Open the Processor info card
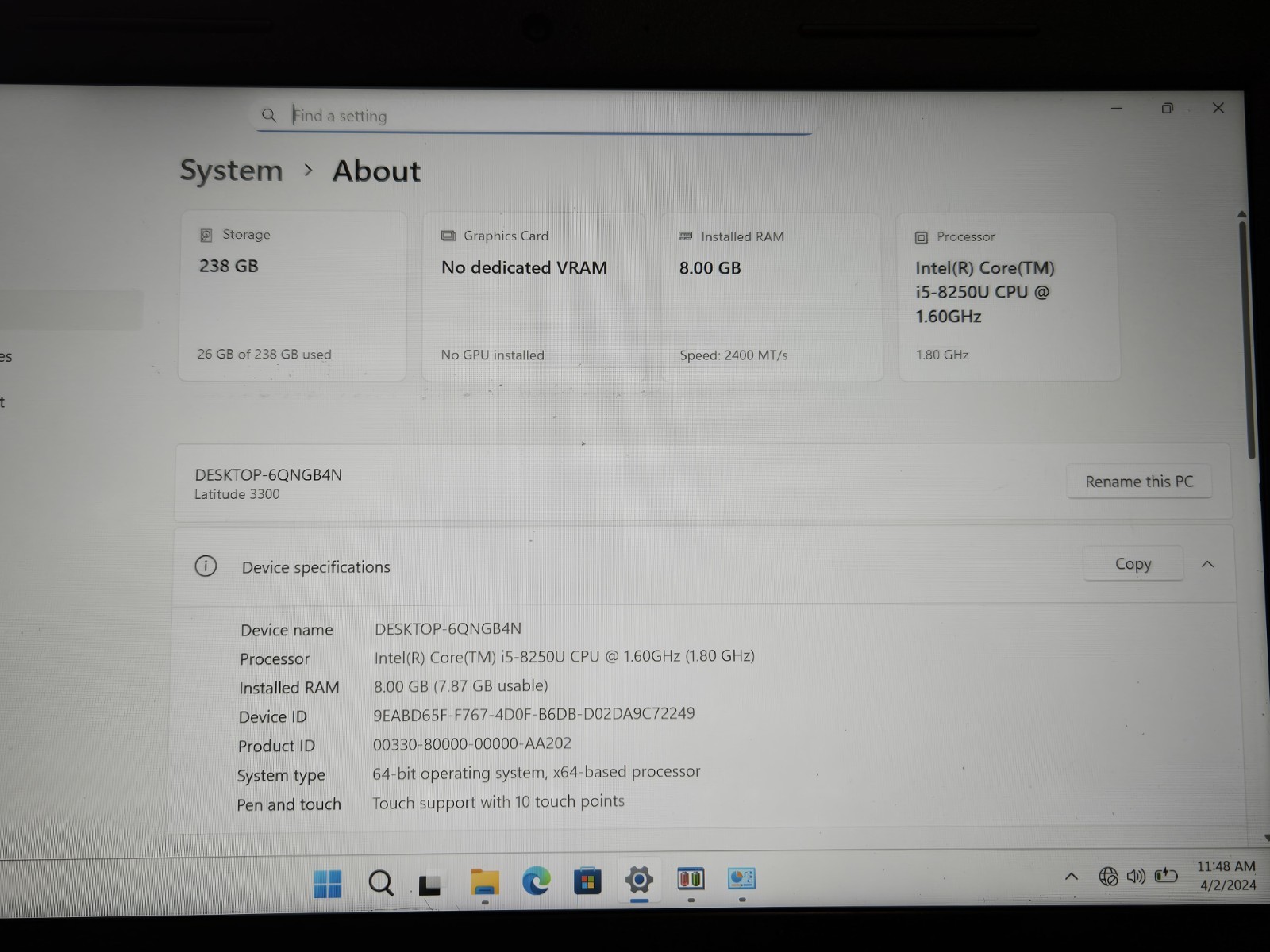 pos(1009,297)
